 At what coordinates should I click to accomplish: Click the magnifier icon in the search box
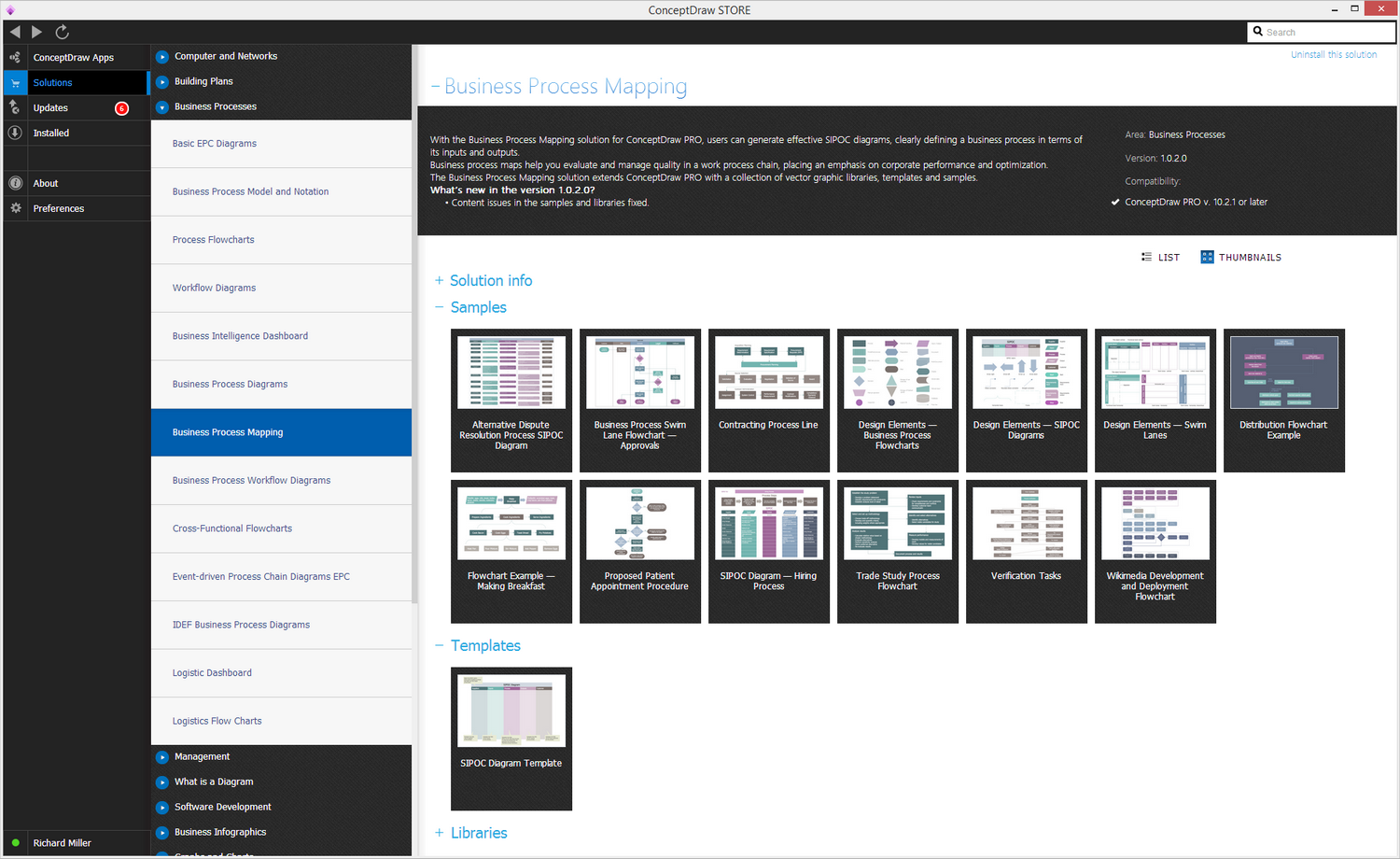pyautogui.click(x=1258, y=32)
